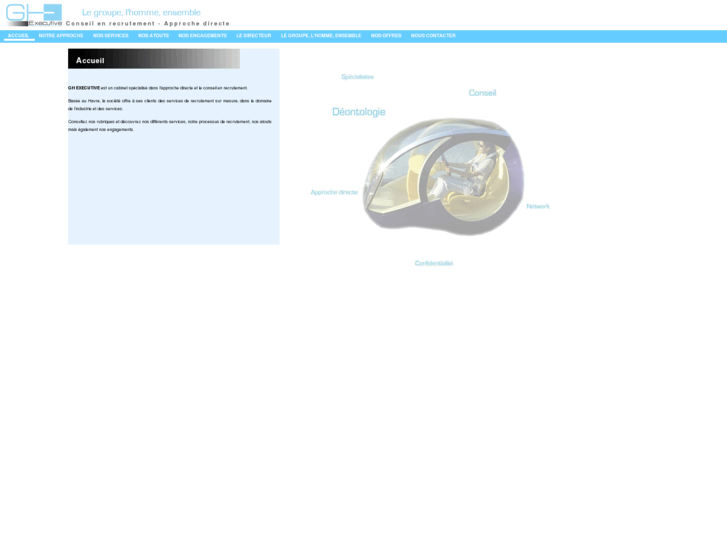Click the Approche directe floating label
This screenshot has height=545, width=727.
[x=334, y=192]
